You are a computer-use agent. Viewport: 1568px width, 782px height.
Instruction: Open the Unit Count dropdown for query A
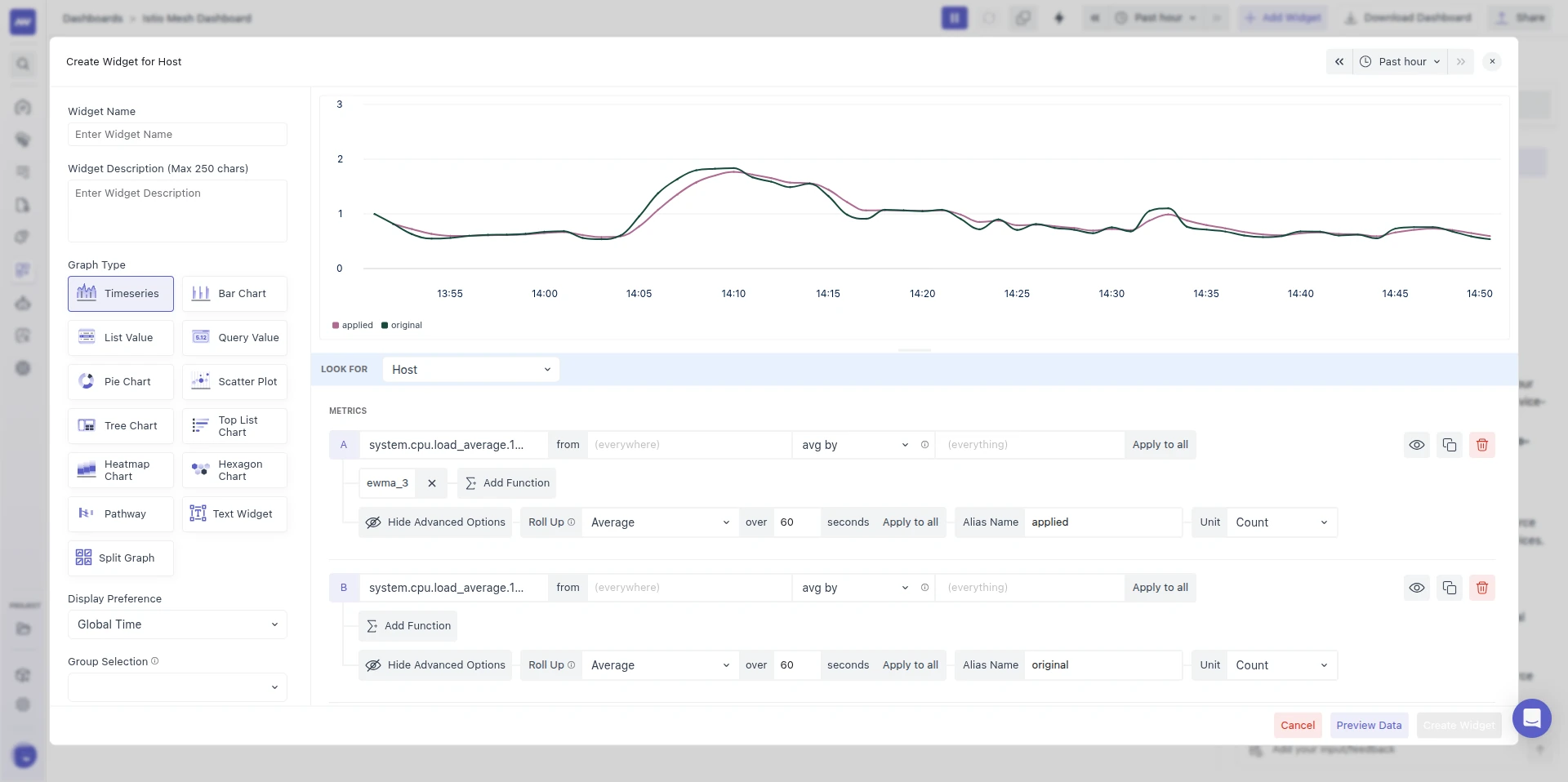tap(1282, 522)
